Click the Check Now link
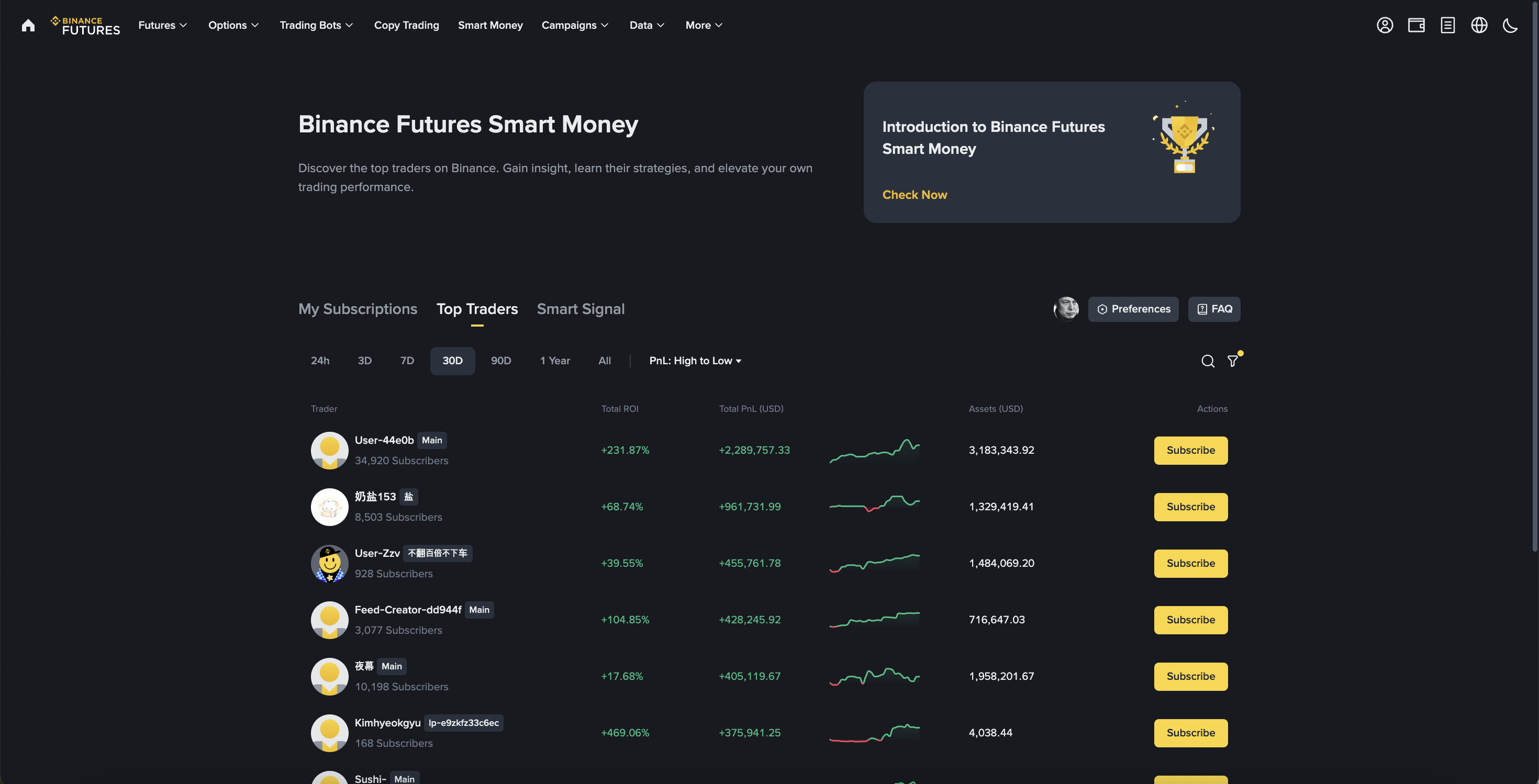The width and height of the screenshot is (1539, 784). pos(915,195)
